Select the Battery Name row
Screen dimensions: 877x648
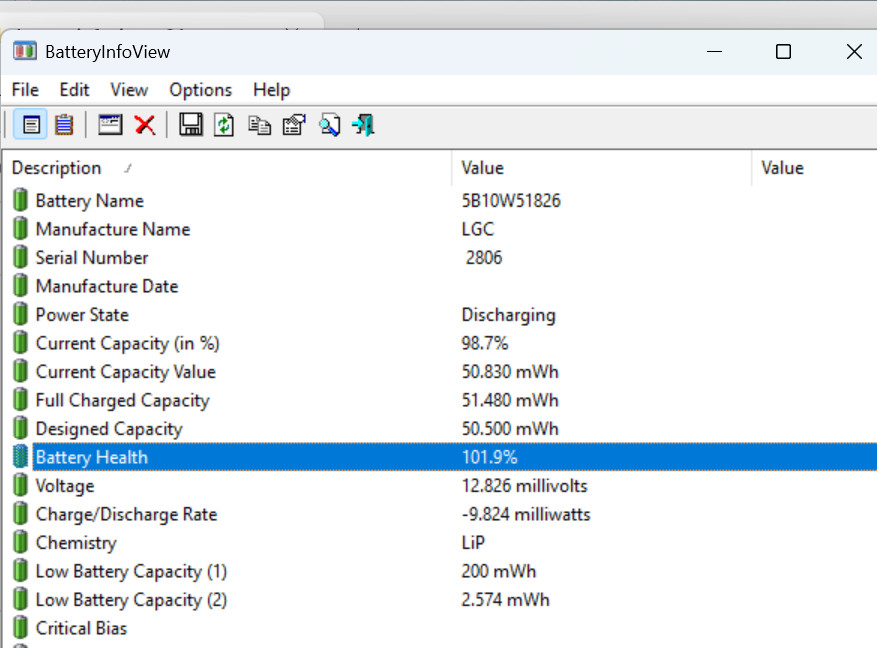pyautogui.click(x=90, y=201)
